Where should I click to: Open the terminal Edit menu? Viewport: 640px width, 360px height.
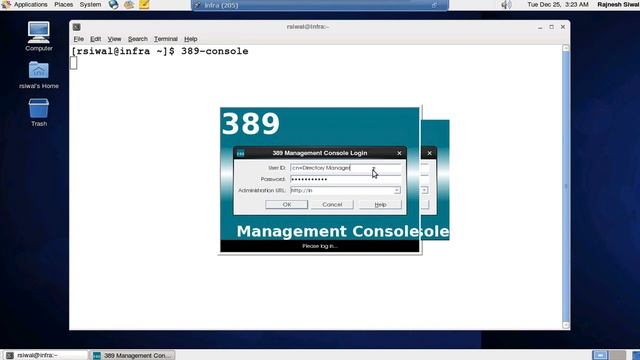click(x=96, y=39)
